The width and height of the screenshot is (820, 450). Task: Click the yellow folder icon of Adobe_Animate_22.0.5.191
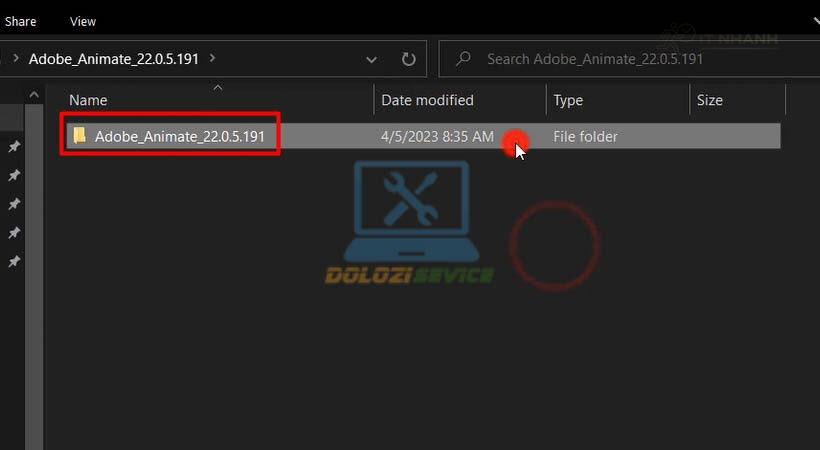click(79, 136)
